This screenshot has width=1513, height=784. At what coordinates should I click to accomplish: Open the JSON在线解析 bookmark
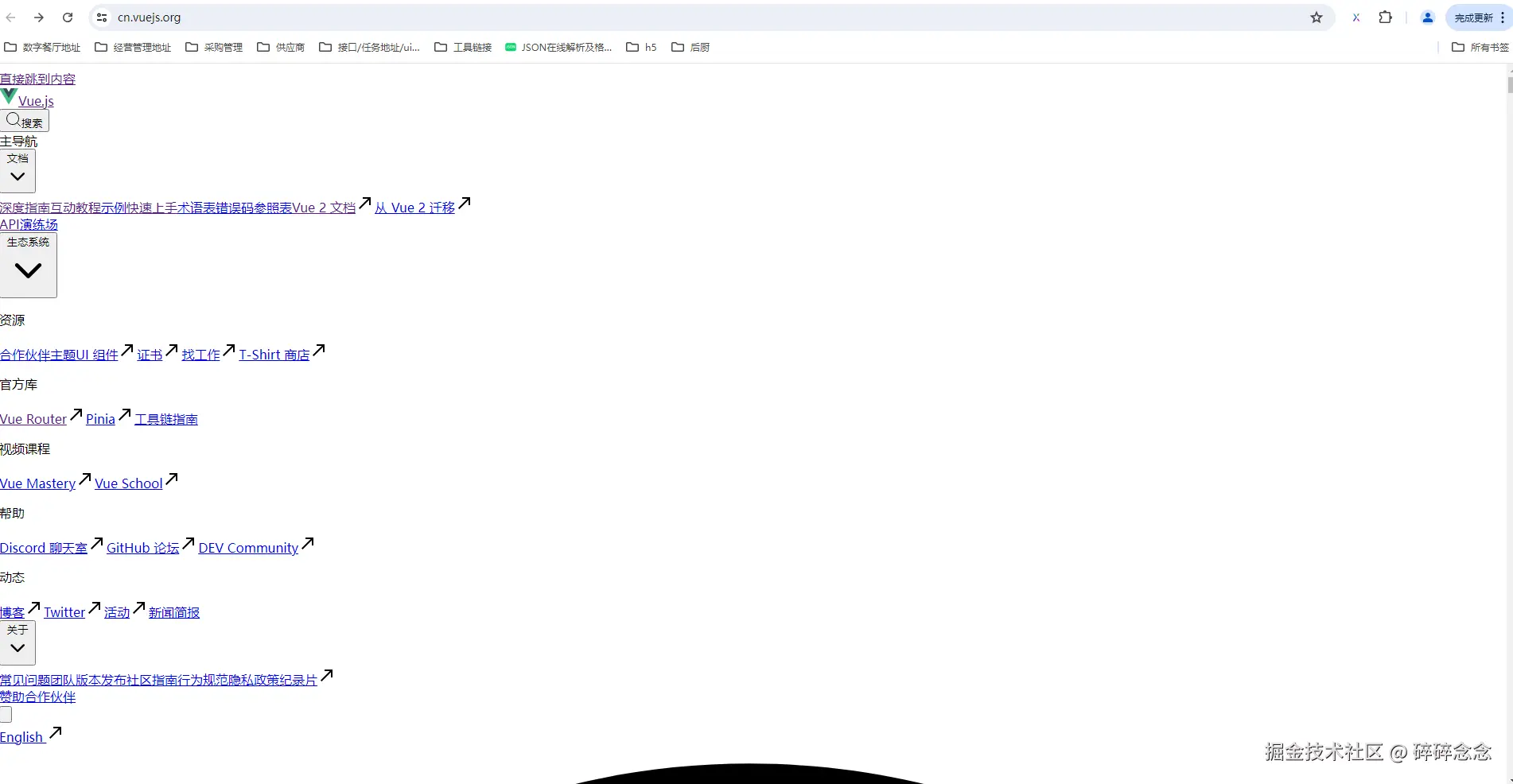click(x=558, y=48)
